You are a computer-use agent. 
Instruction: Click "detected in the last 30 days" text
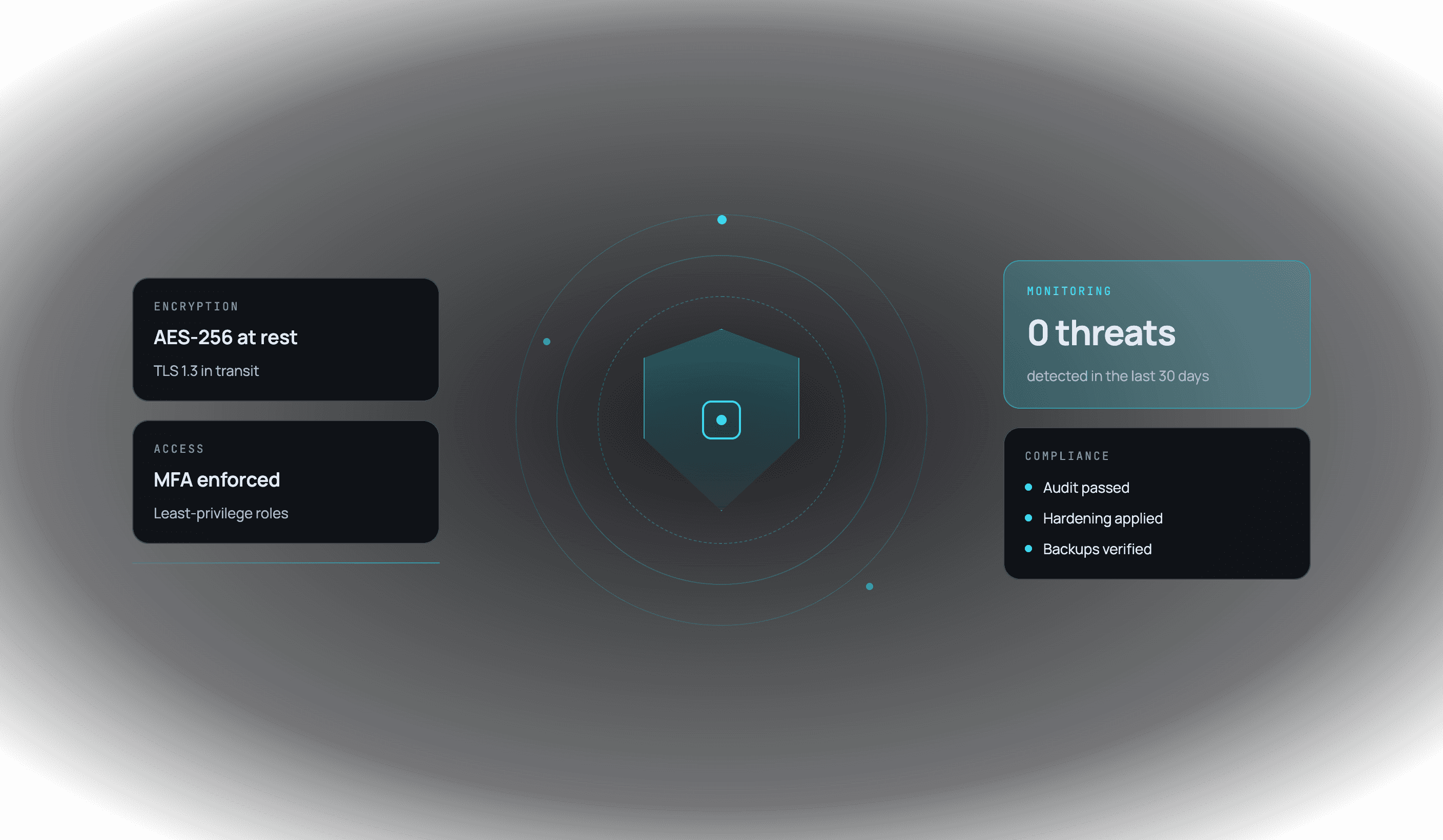click(1118, 376)
